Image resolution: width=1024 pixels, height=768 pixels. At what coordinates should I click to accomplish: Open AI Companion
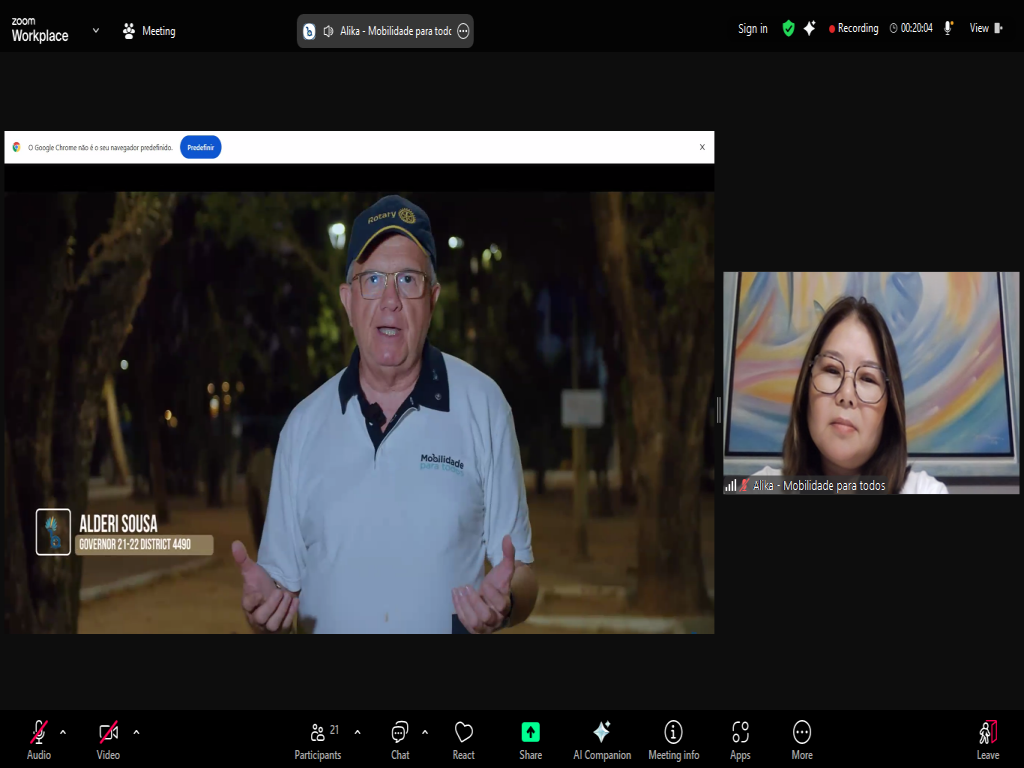click(601, 739)
